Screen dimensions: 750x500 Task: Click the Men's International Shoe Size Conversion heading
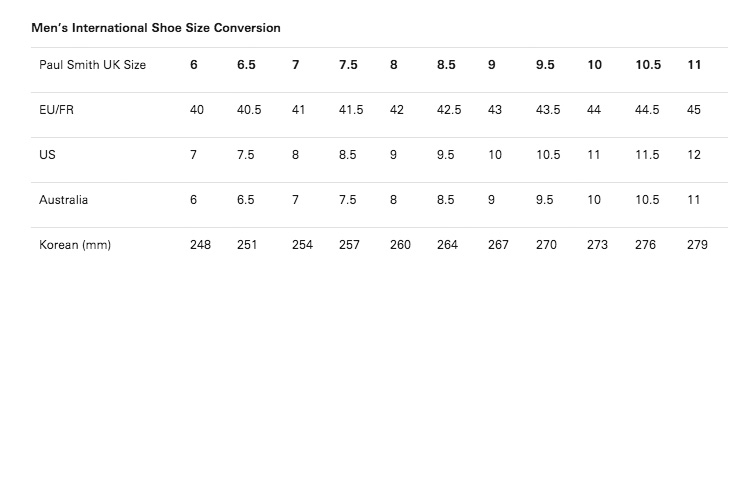[156, 28]
